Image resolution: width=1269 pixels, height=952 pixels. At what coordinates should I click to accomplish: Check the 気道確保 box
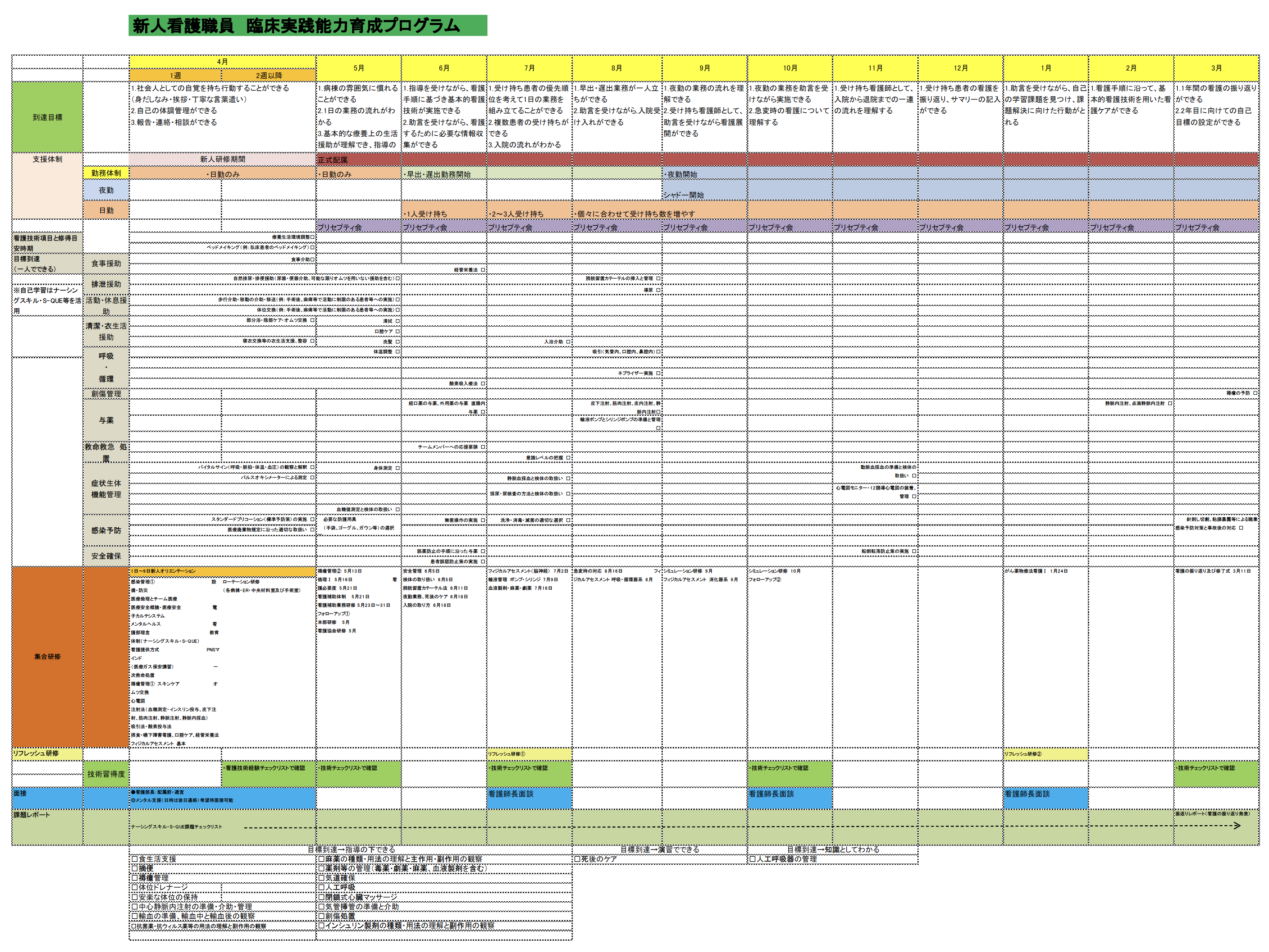[x=321, y=878]
